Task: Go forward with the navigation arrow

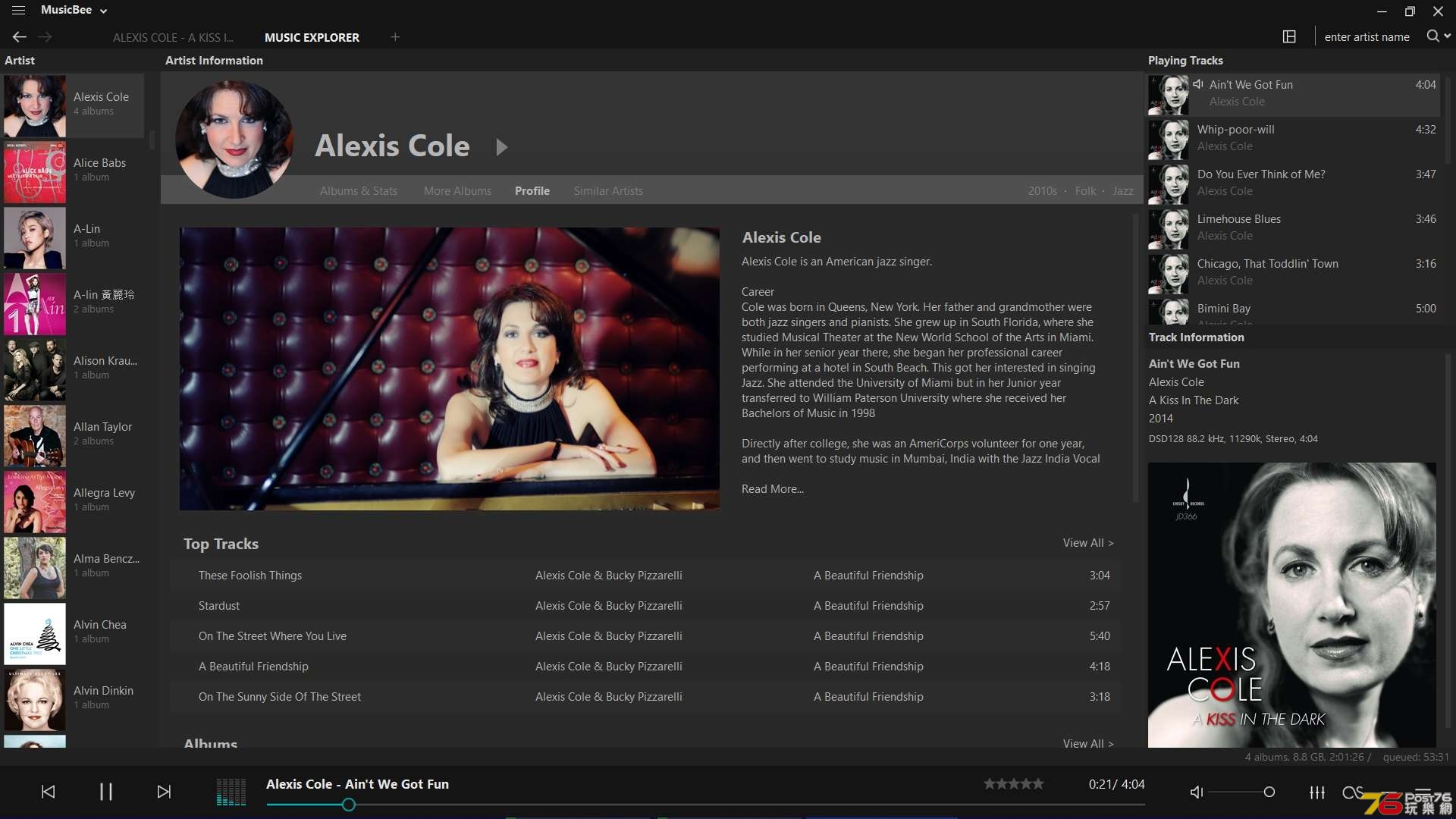Action: pyautogui.click(x=45, y=36)
